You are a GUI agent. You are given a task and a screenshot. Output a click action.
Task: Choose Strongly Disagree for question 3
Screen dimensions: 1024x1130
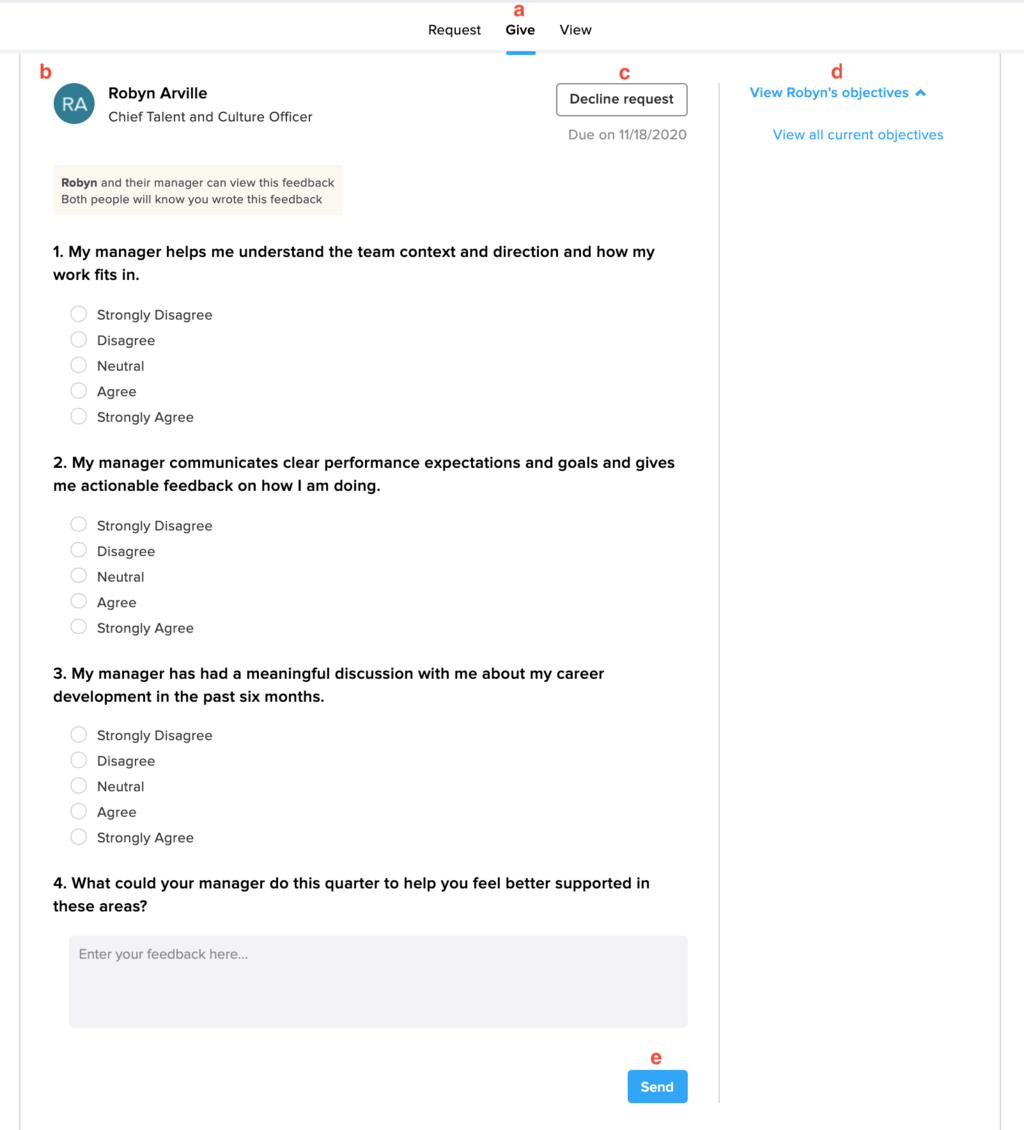79,734
